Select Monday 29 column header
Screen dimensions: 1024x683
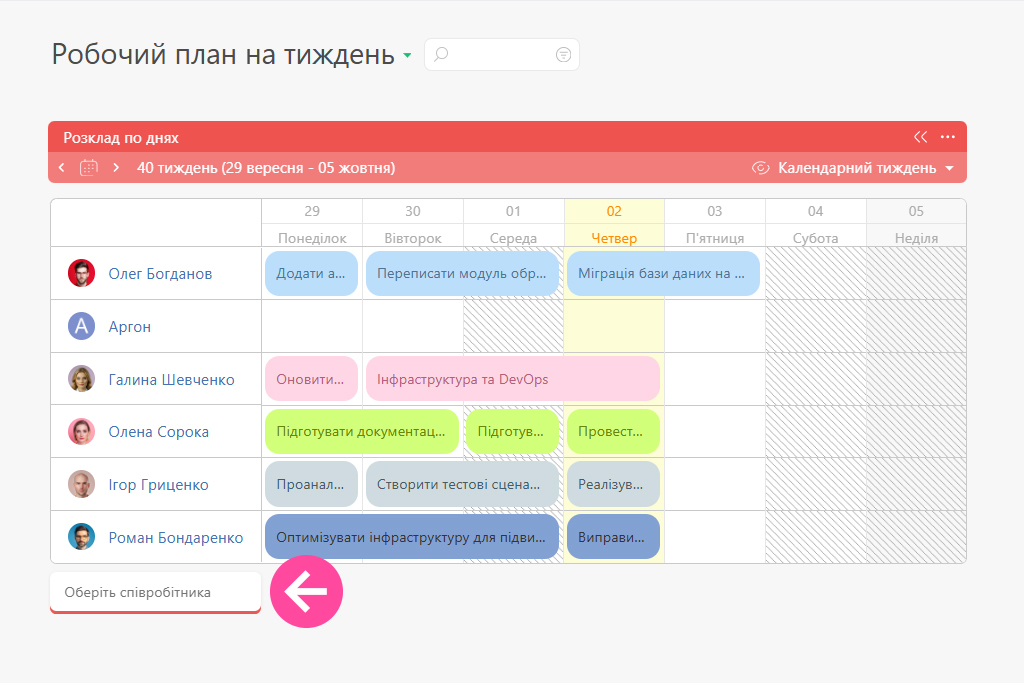click(312, 223)
